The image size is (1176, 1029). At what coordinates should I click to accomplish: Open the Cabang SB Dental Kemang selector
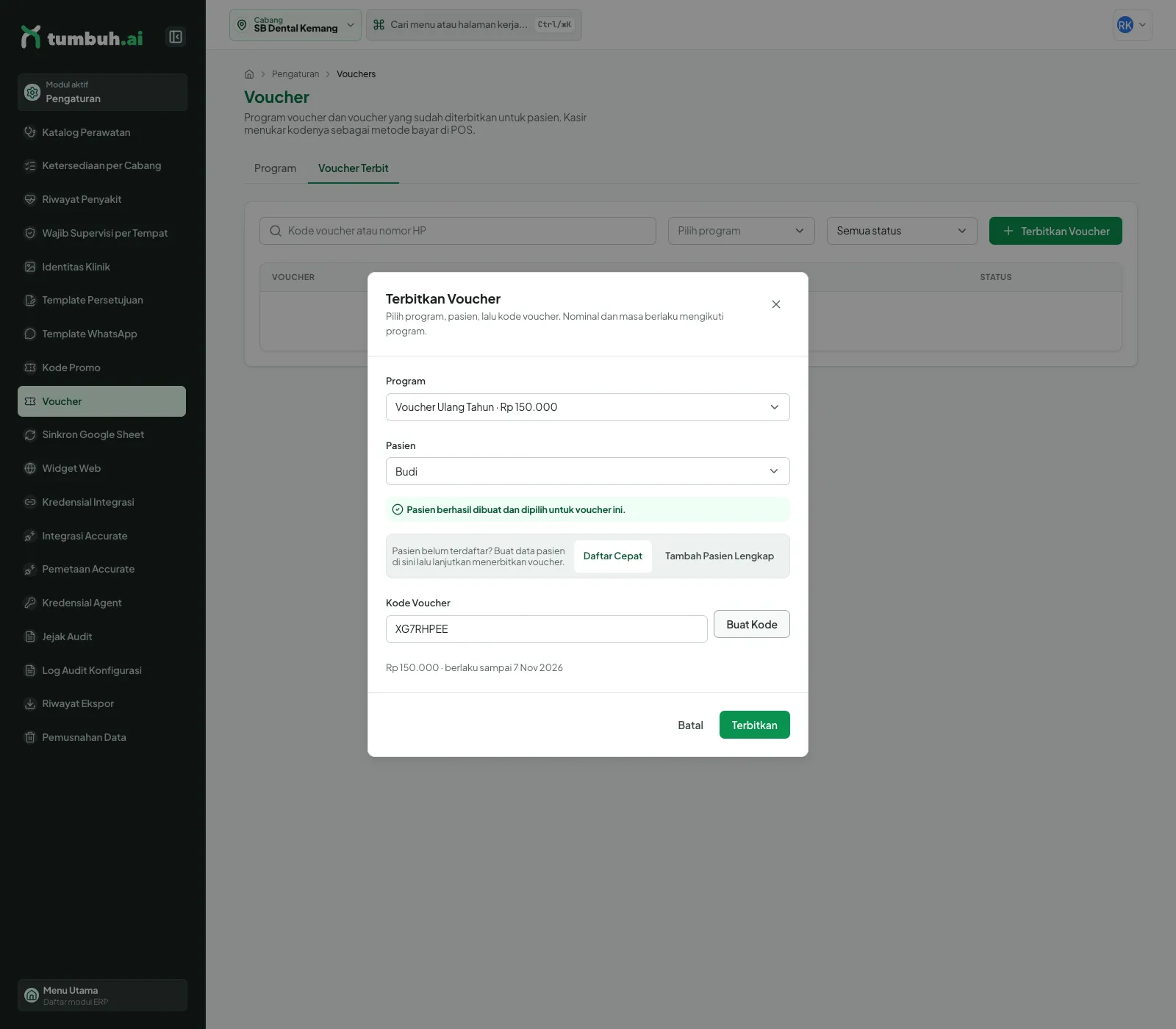[295, 25]
